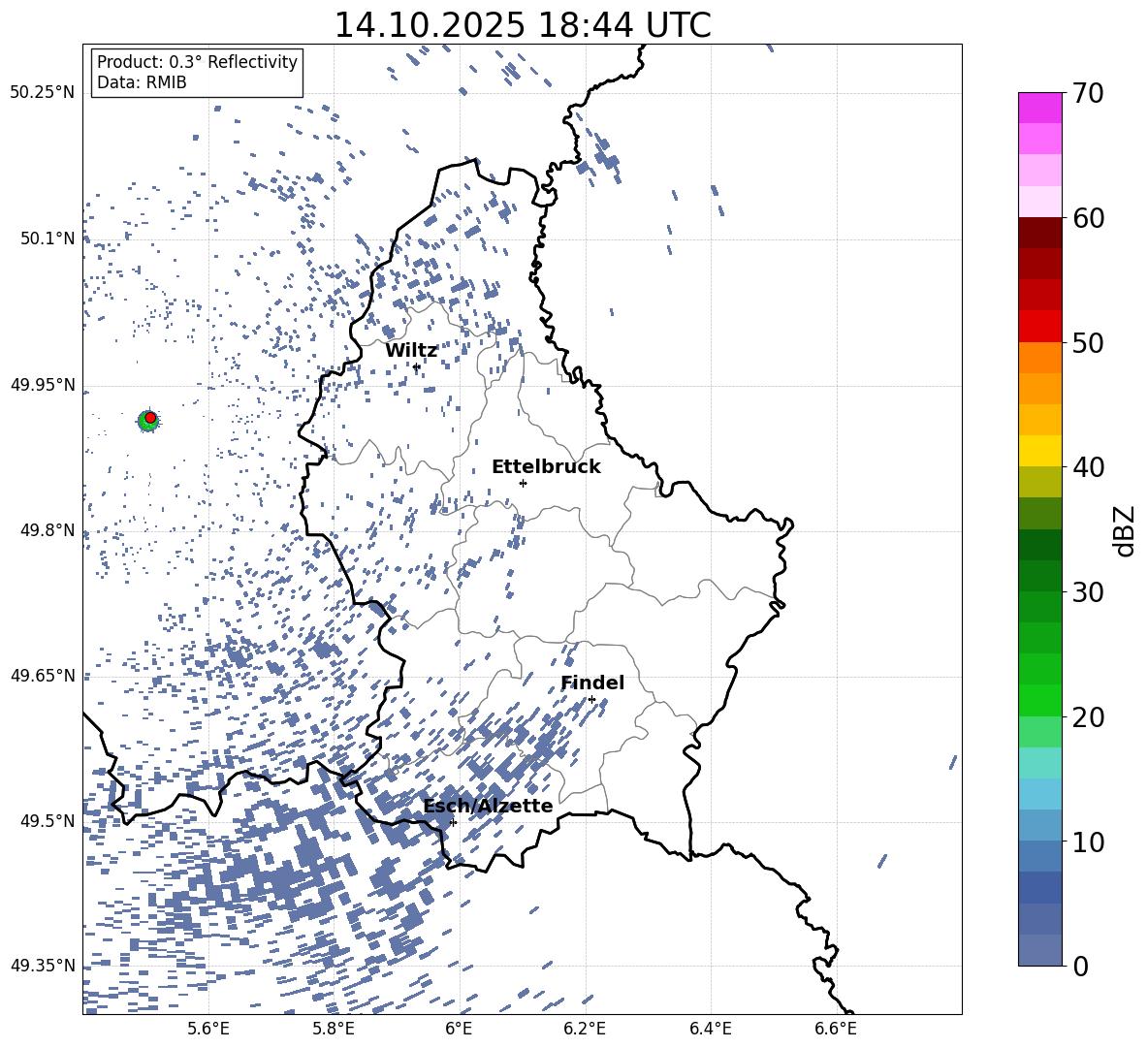Click the 30 colorbar tick label

click(x=1088, y=592)
